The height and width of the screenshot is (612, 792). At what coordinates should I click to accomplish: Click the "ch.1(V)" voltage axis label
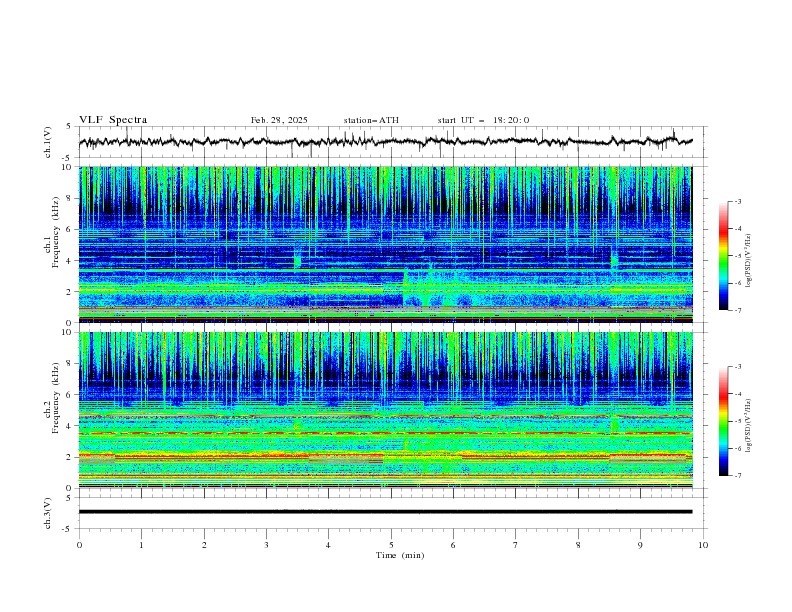[x=48, y=142]
